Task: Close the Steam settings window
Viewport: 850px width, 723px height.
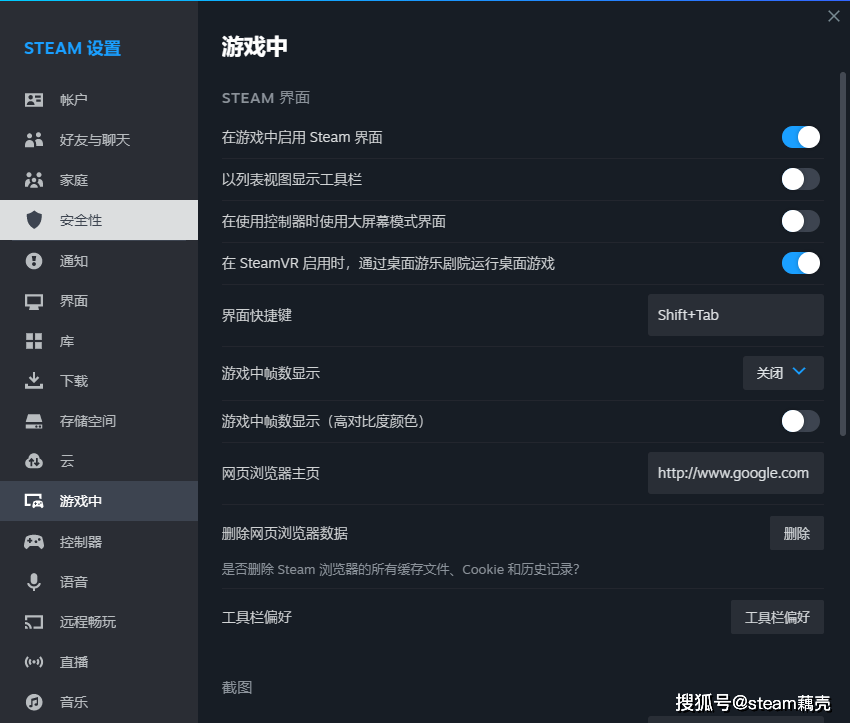Action: click(834, 16)
